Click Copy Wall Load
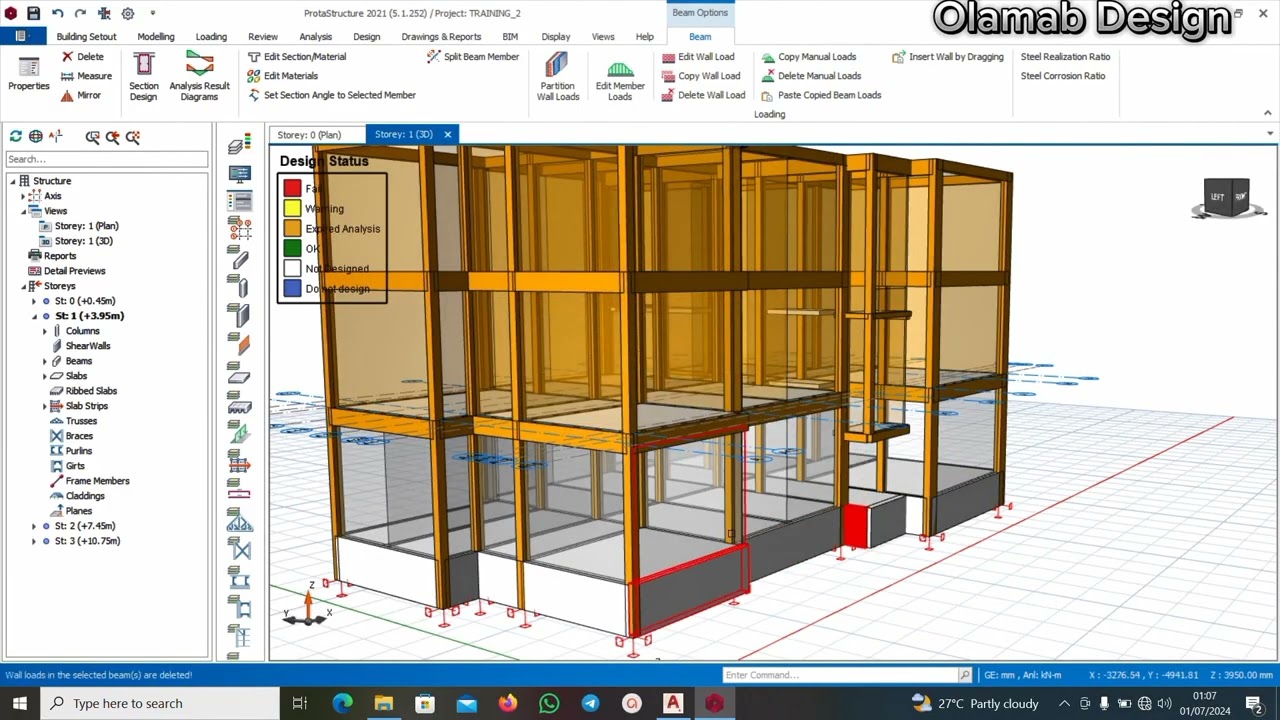Screen dimensions: 1280x720 [701, 76]
